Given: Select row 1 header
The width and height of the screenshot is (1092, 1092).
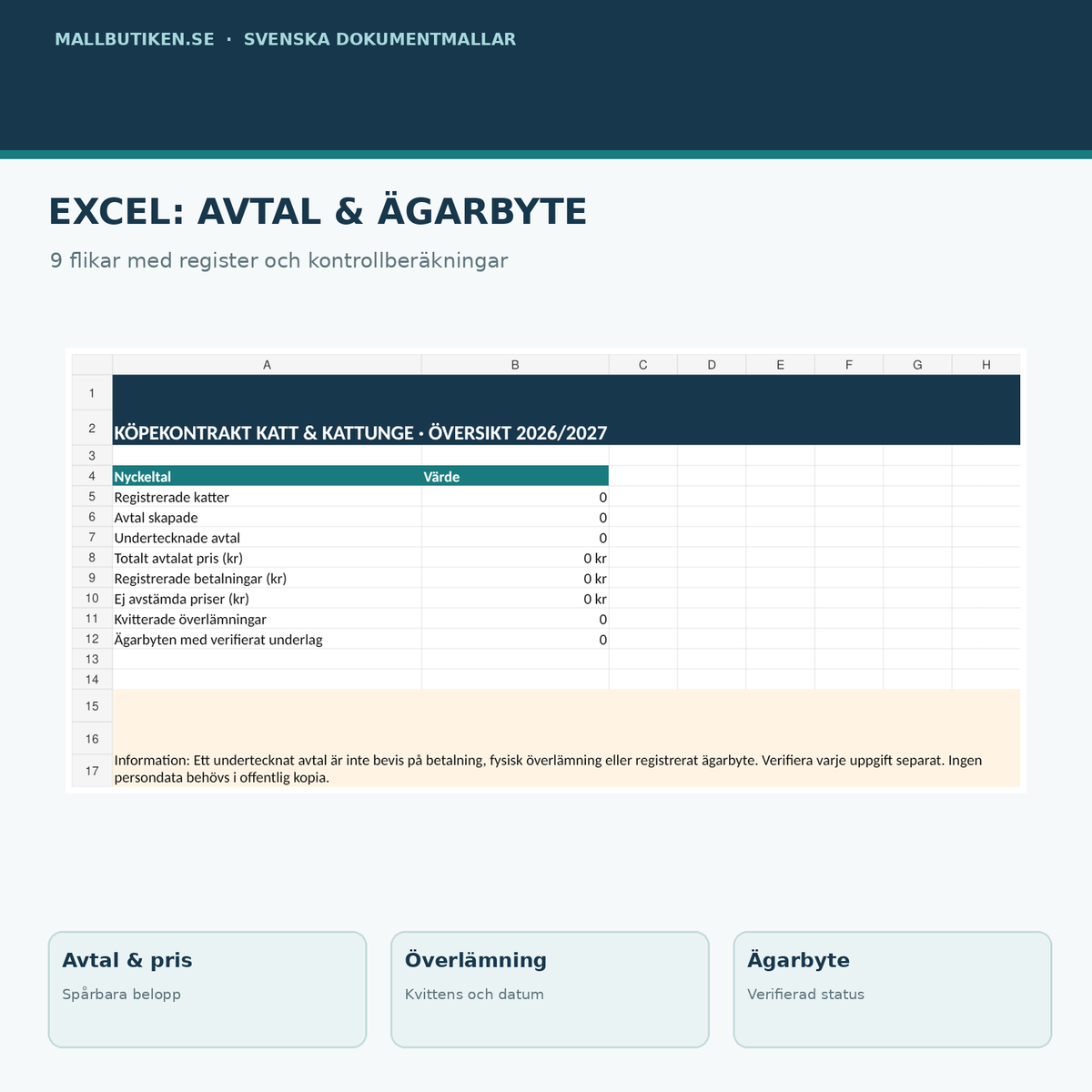Looking at the screenshot, I should click(92, 392).
